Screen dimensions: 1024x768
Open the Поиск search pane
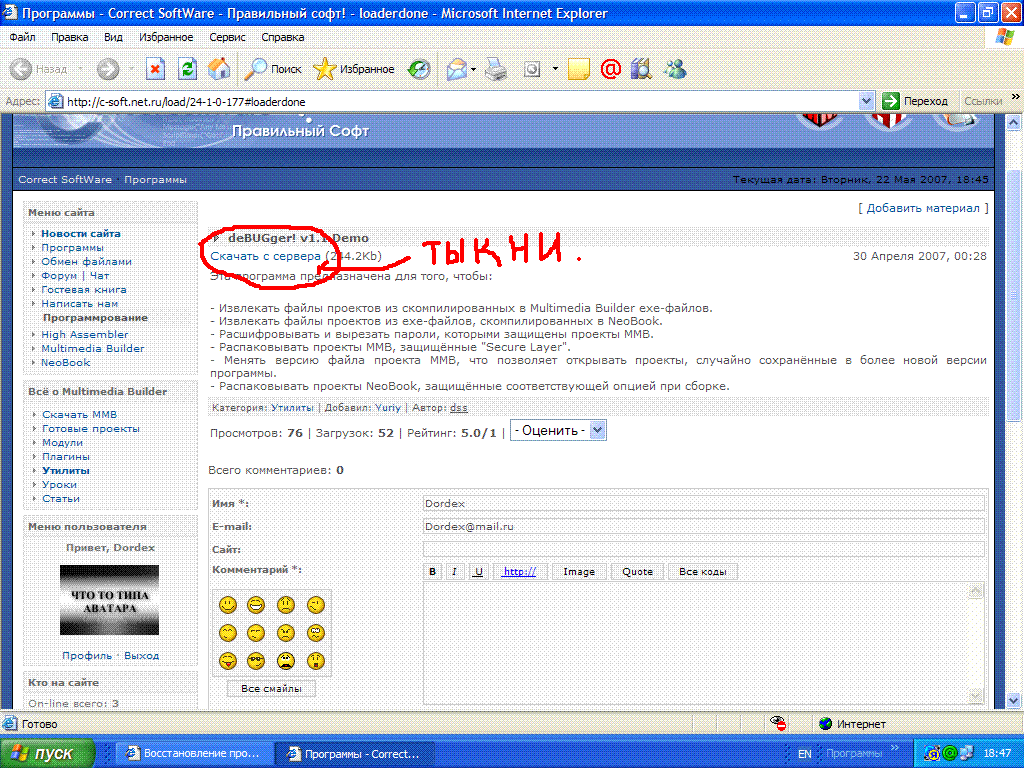(272, 69)
